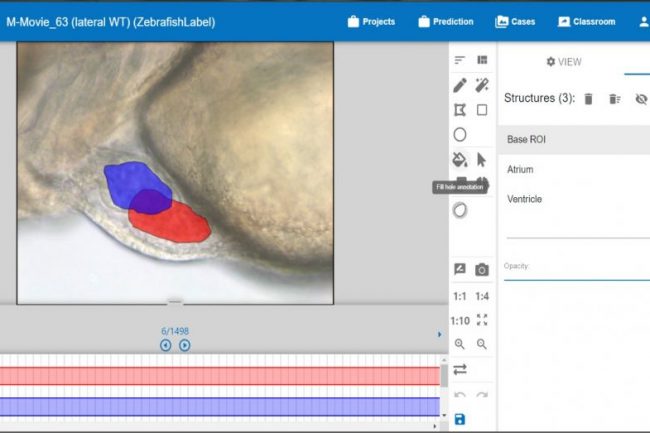
Task: Zoom in with plus magnifier
Action: point(460,344)
